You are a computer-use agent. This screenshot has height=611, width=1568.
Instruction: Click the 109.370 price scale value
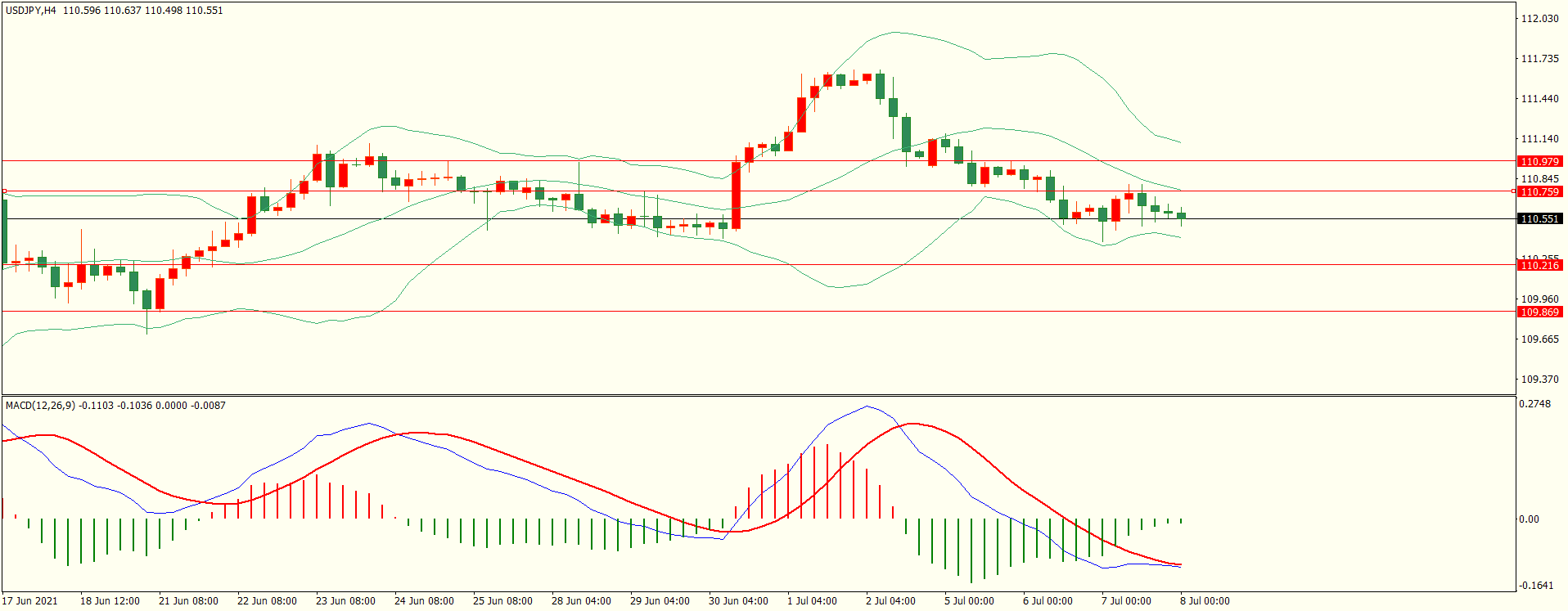point(1539,380)
